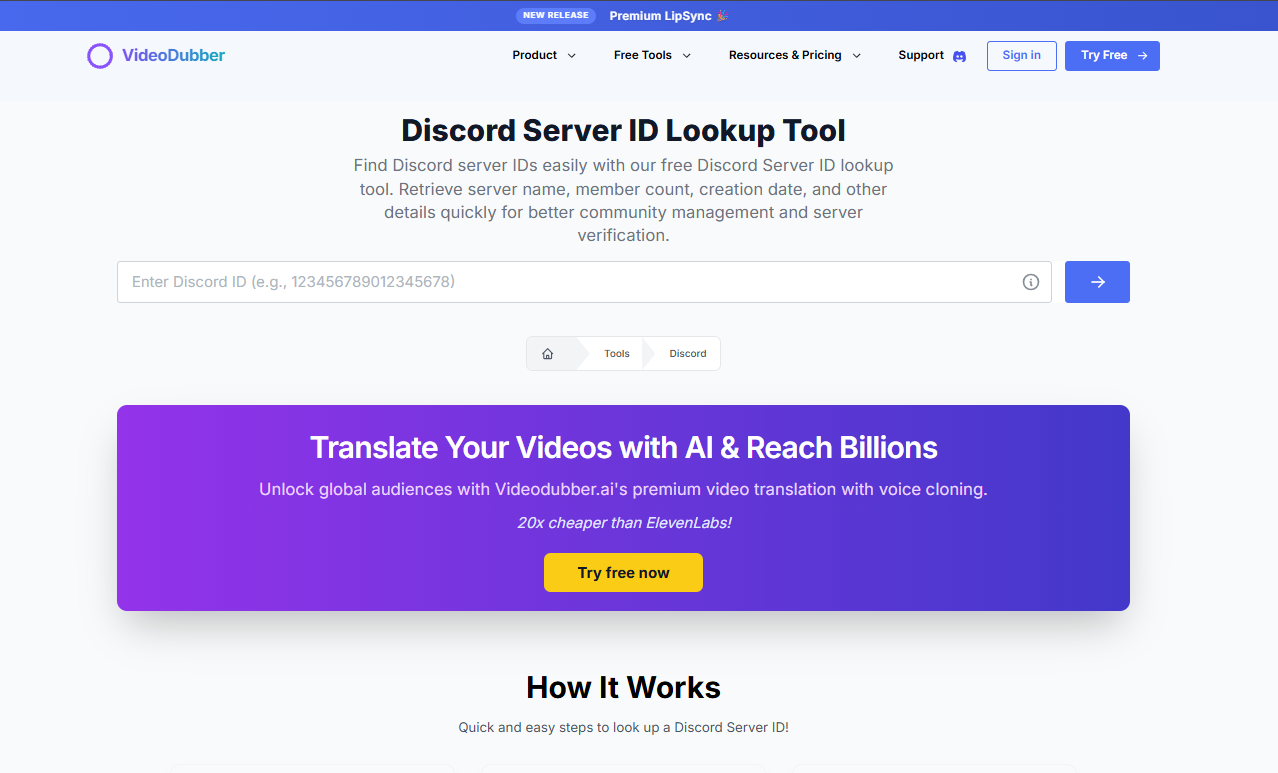The height and width of the screenshot is (773, 1278).
Task: Click the 20x cheaper than ElevenLabs text
Action: [x=624, y=523]
